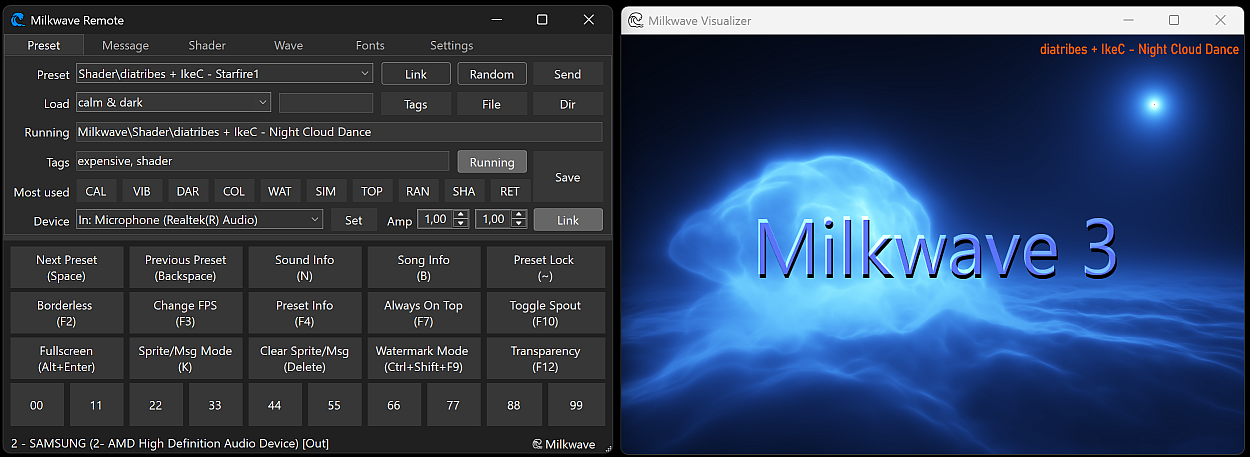
Task: Toggle Borderless (F2) mode
Action: point(67,313)
